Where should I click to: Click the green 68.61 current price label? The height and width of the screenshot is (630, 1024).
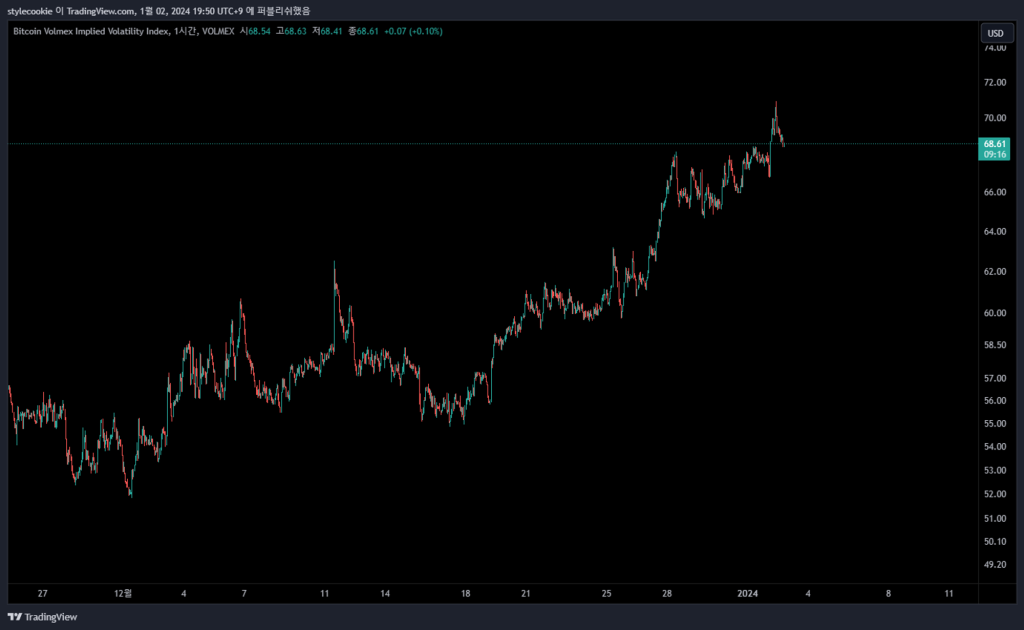pos(994,144)
